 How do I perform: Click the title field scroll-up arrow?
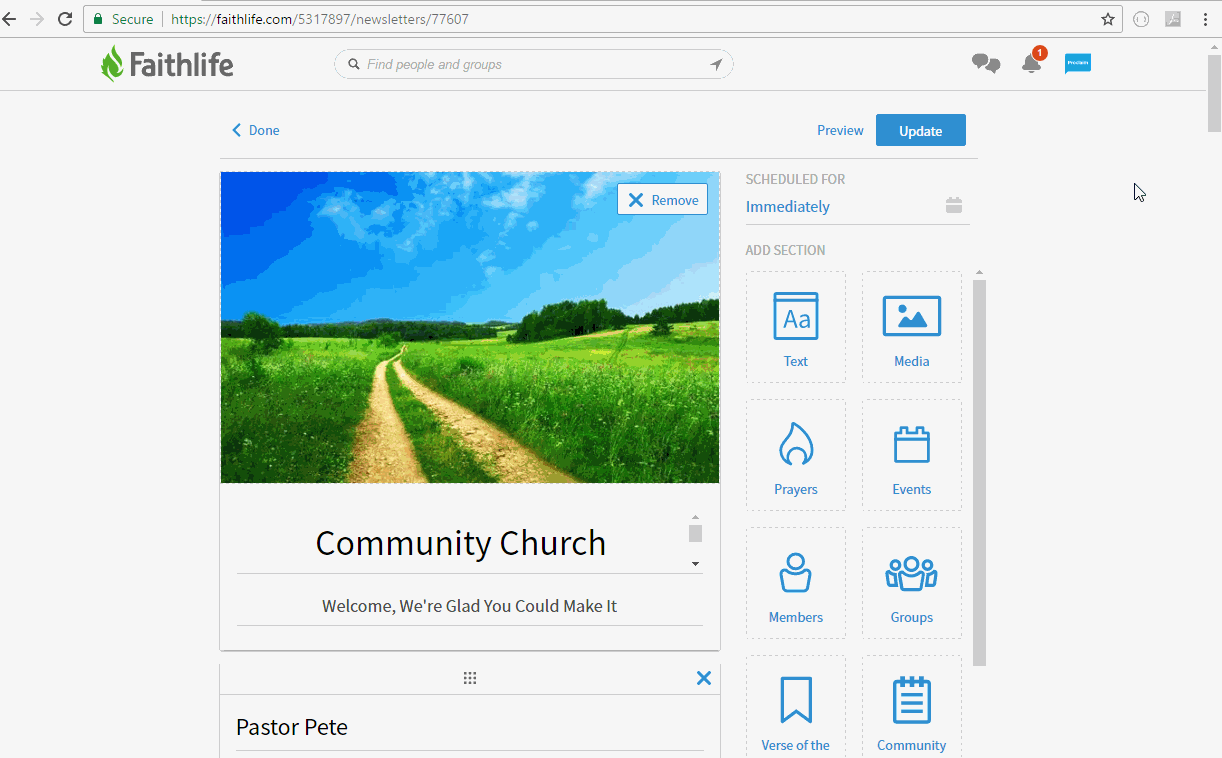pos(695,518)
